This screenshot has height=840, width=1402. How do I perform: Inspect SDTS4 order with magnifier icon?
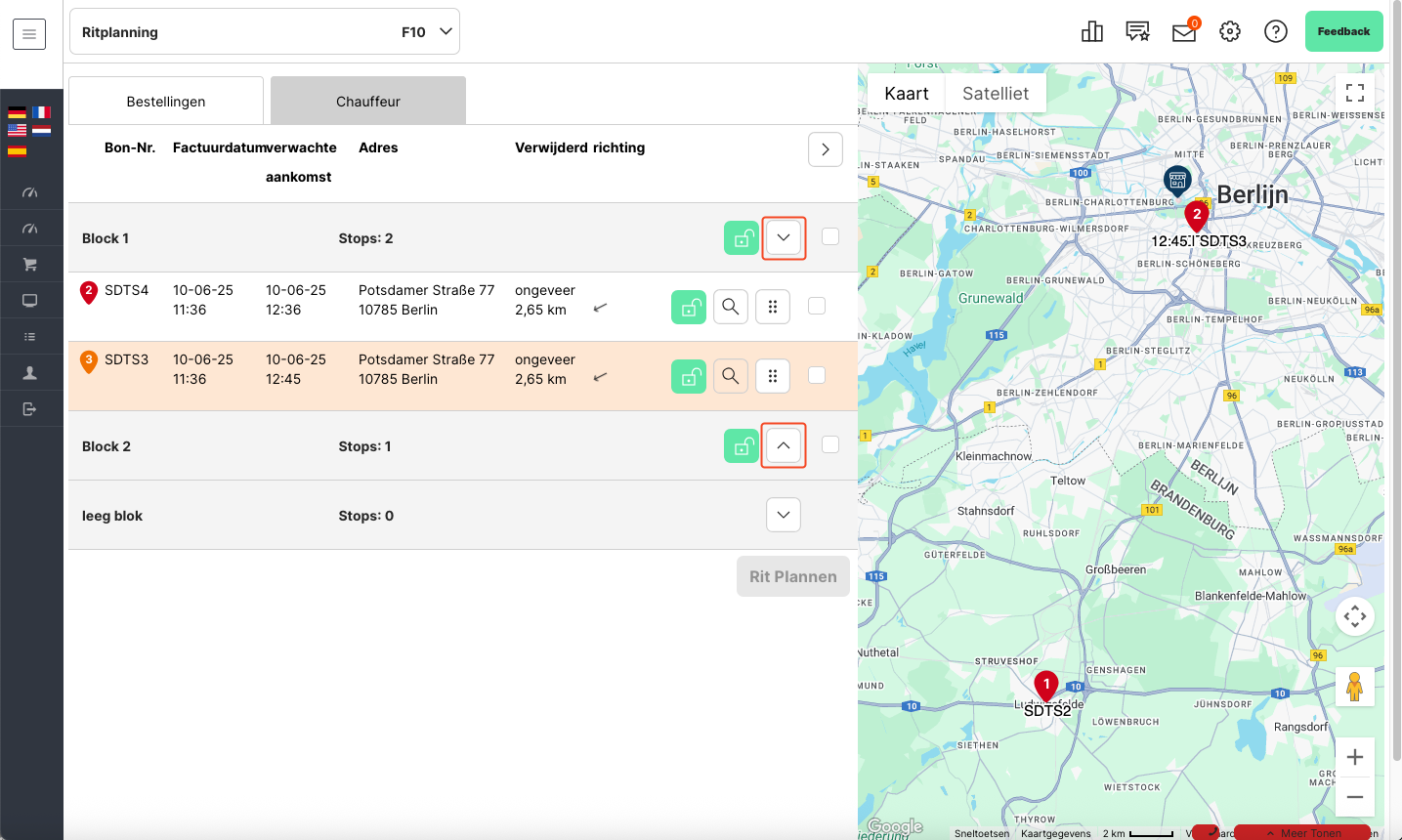731,307
